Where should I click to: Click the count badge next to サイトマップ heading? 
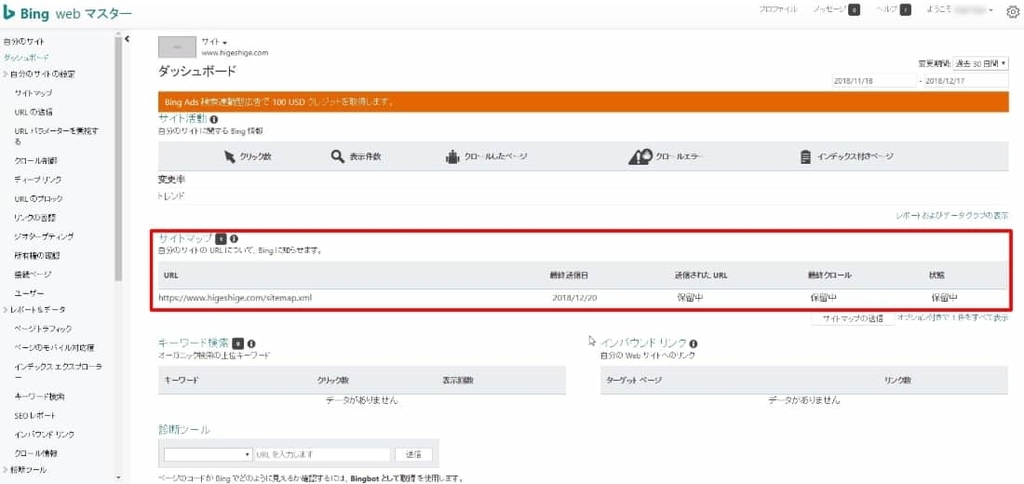[x=221, y=238]
